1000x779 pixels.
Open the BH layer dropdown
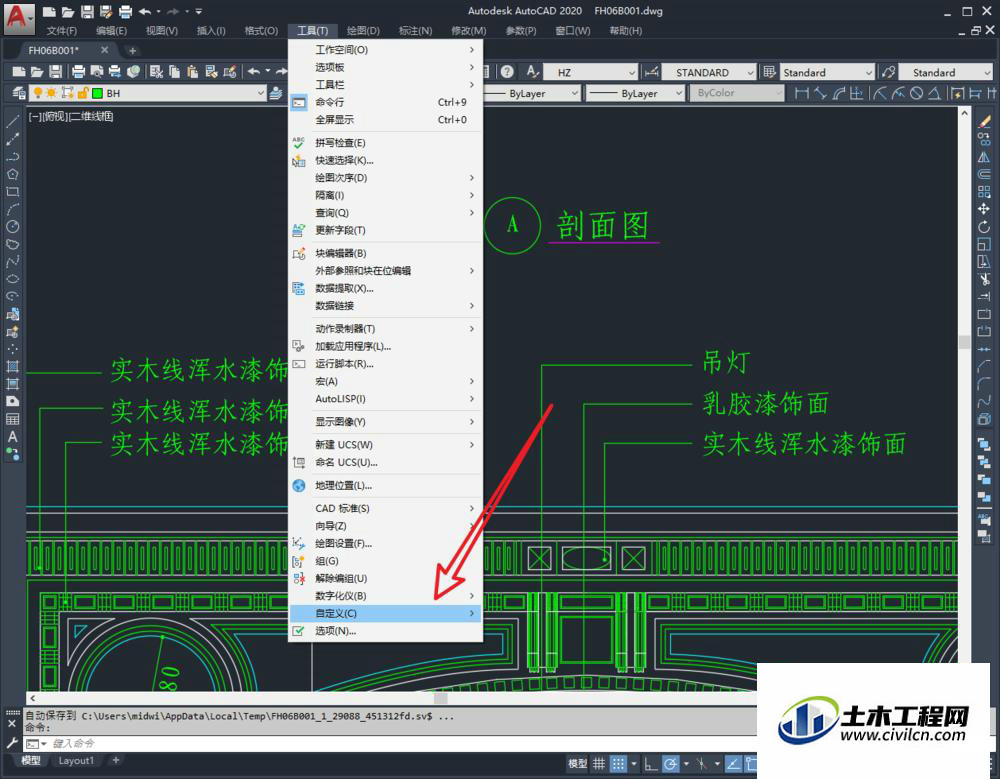[x=260, y=93]
